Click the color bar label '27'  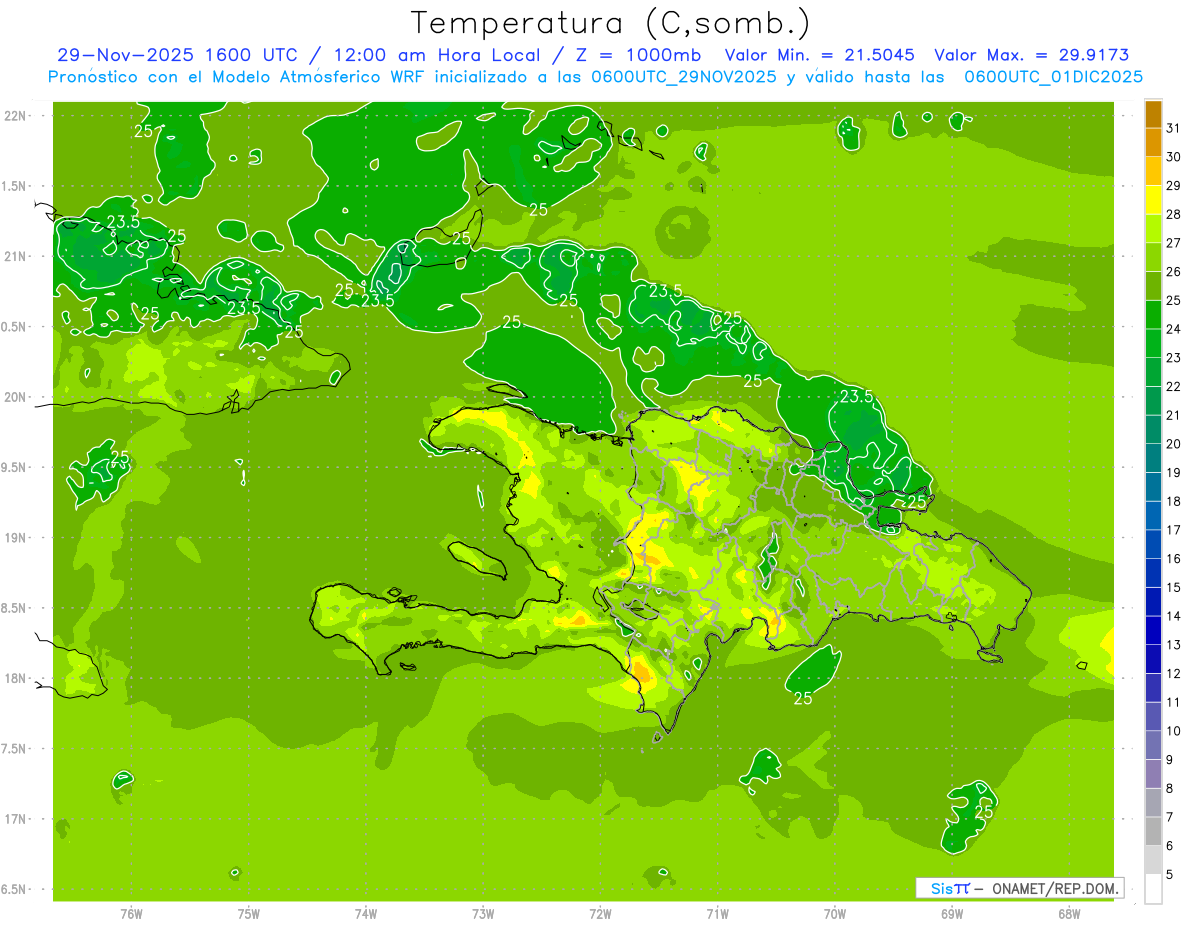coord(1174,243)
